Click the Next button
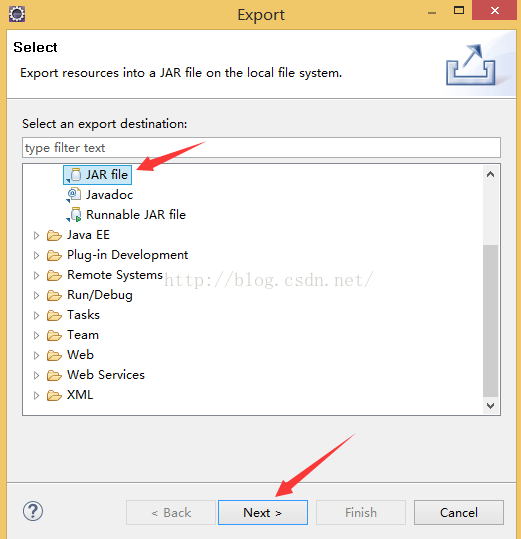 (x=263, y=513)
